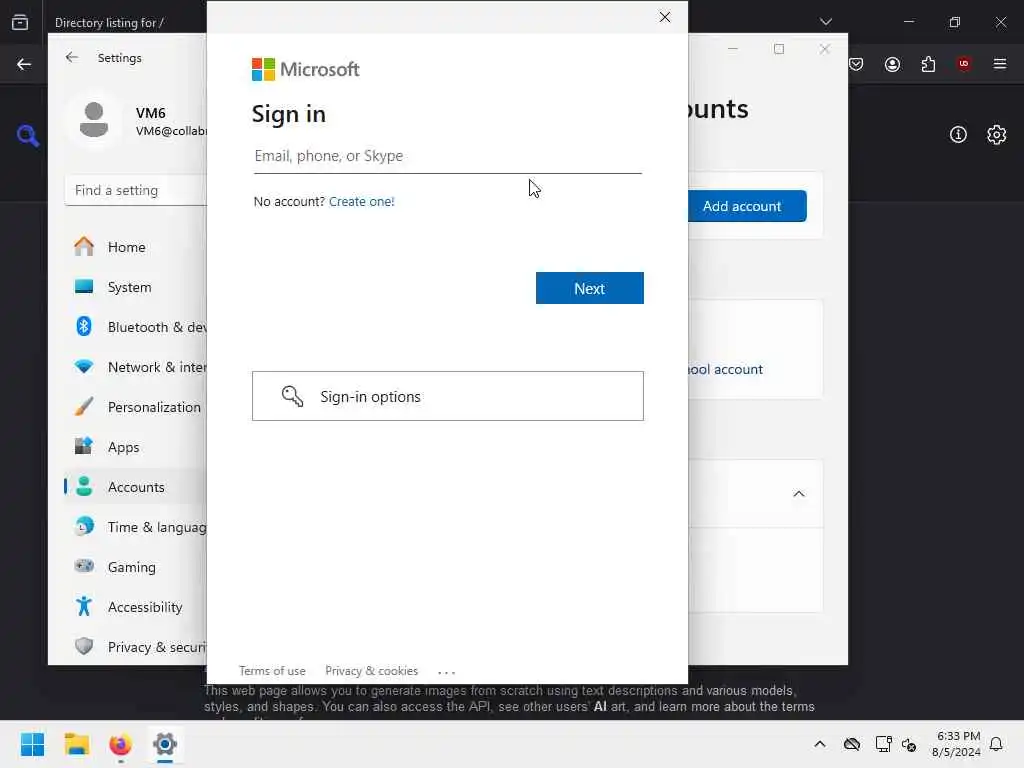The image size is (1024, 768).
Task: Open Personalization settings
Action: [135, 407]
